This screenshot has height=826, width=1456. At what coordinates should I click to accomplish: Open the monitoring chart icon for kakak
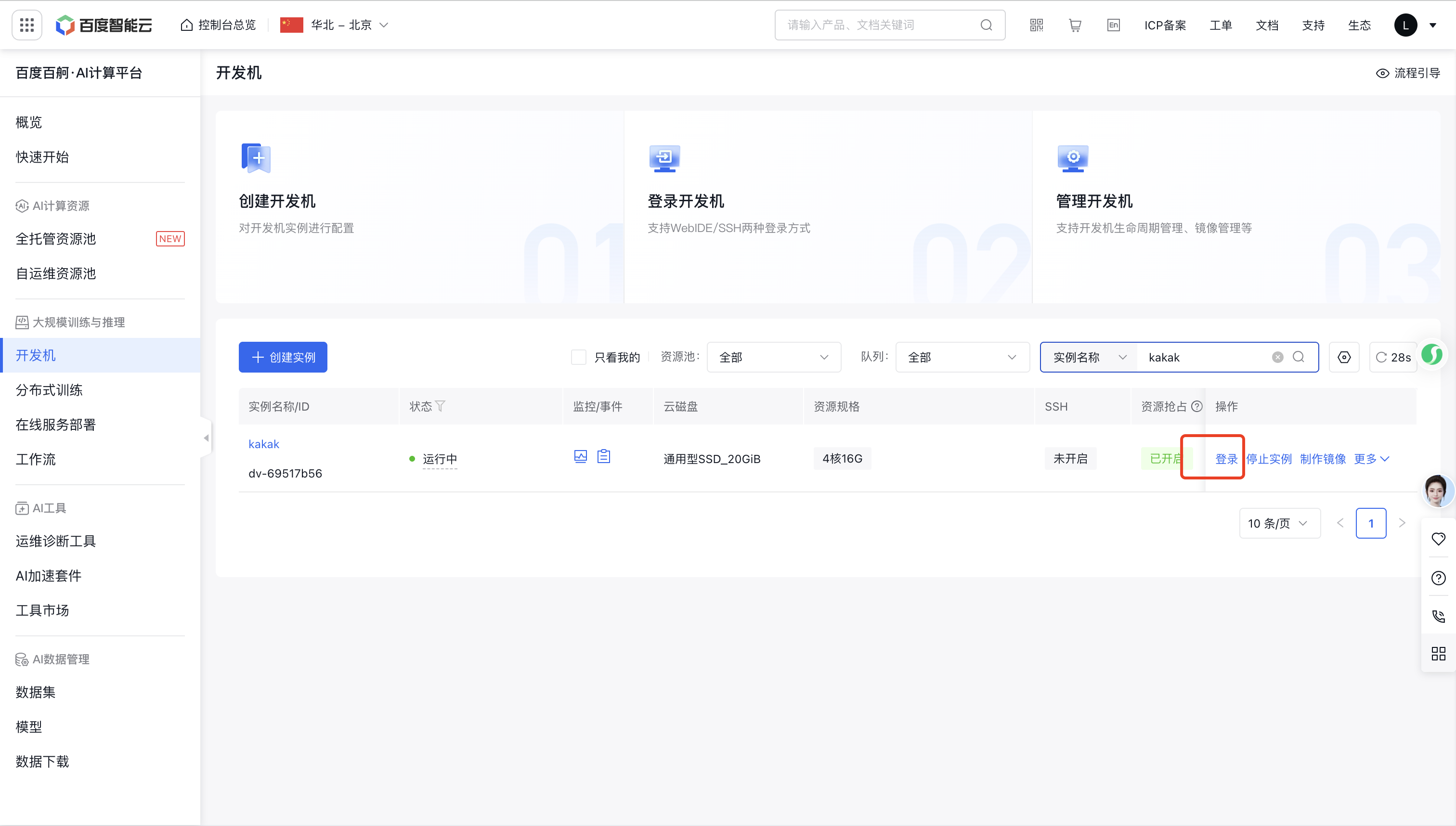click(580, 457)
